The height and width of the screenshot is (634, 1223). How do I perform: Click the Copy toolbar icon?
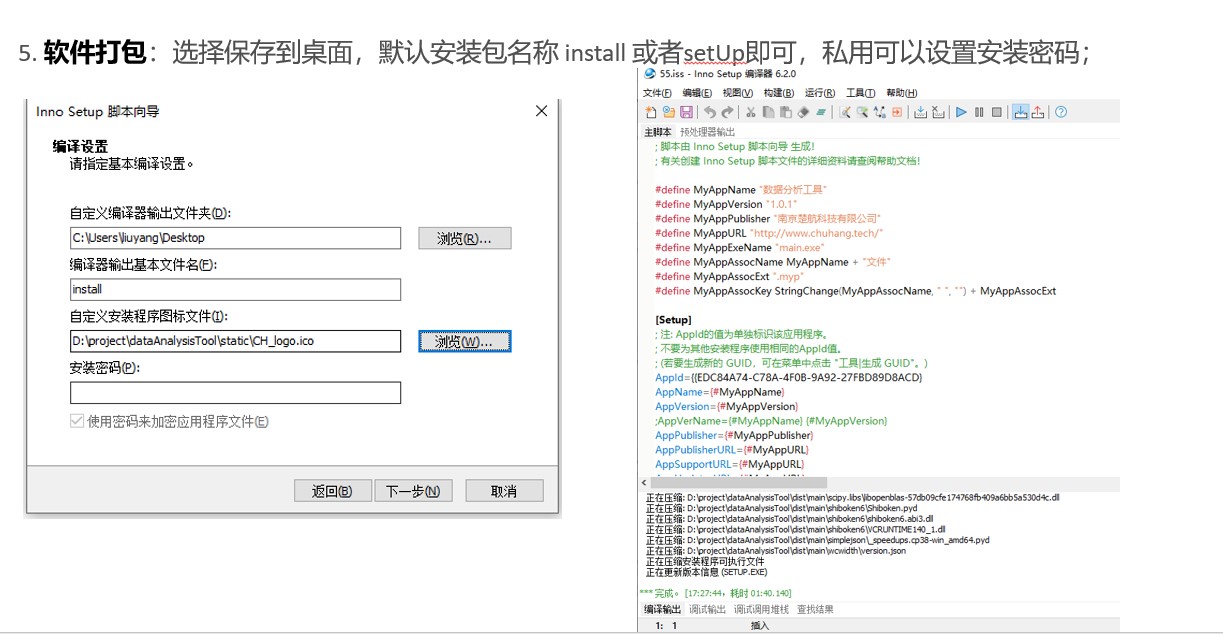(768, 112)
